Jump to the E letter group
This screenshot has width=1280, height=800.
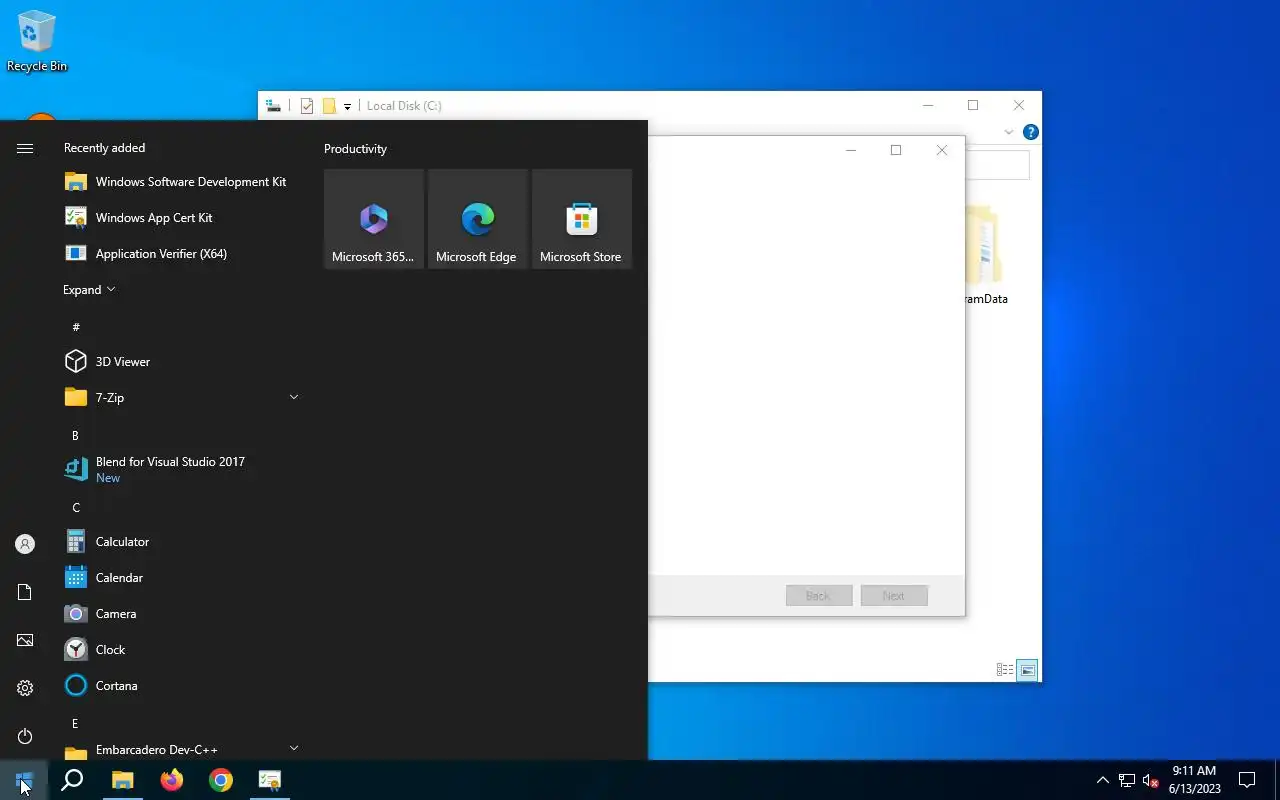pyautogui.click(x=75, y=723)
